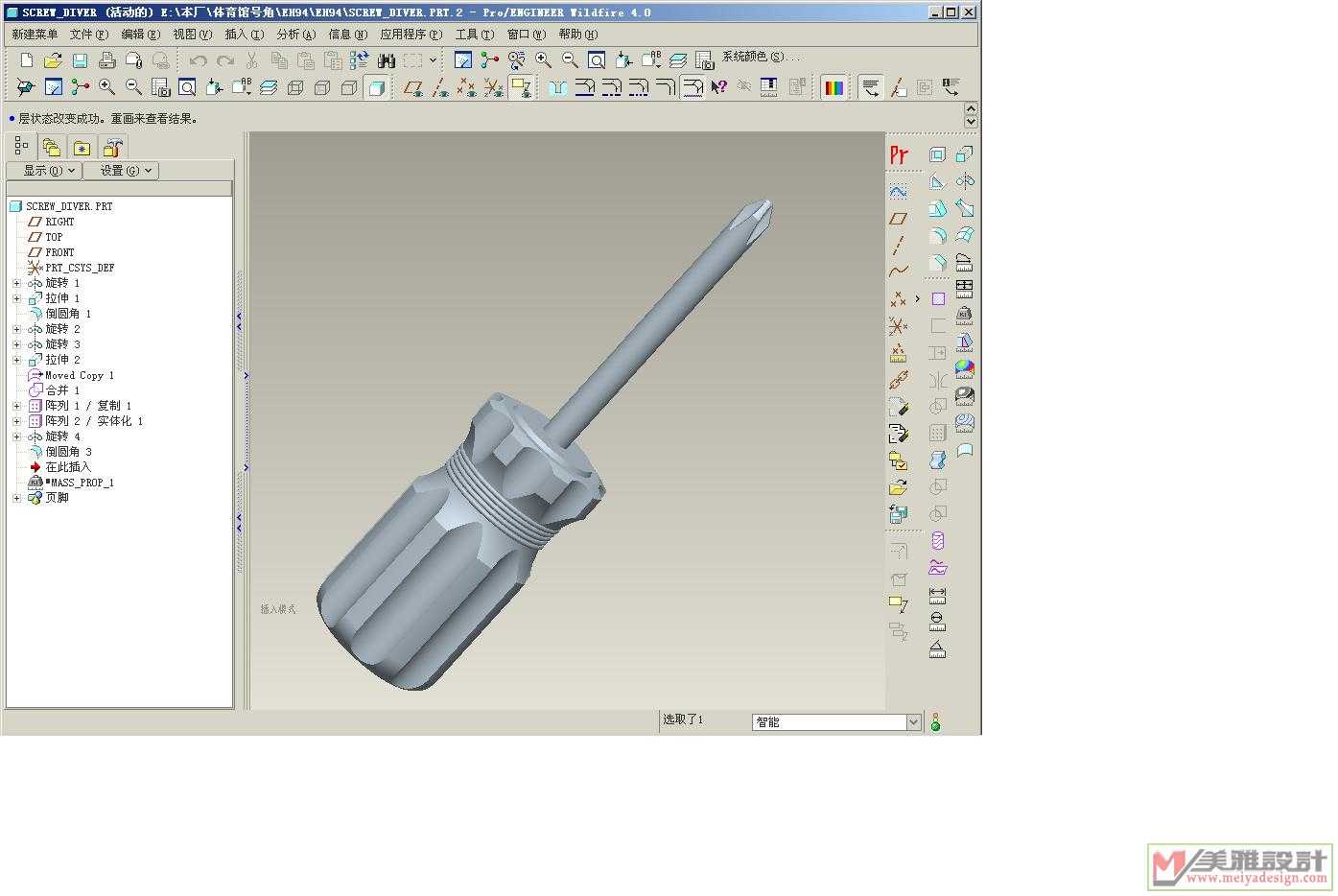Toggle datum planes display on/off
Viewport: 1338px width, 896px height.
tap(413, 88)
